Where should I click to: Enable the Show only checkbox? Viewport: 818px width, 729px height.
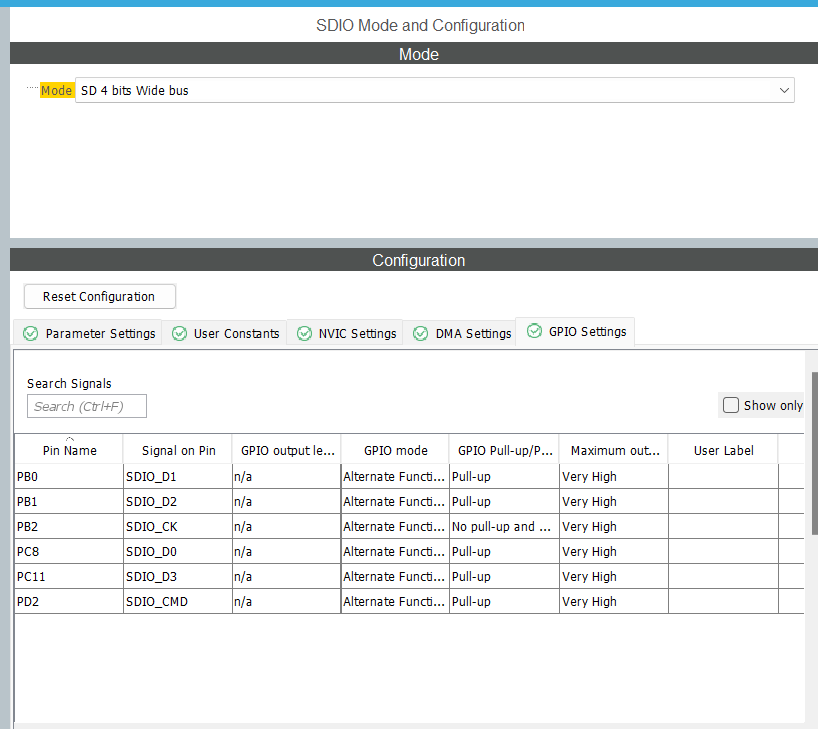point(731,405)
